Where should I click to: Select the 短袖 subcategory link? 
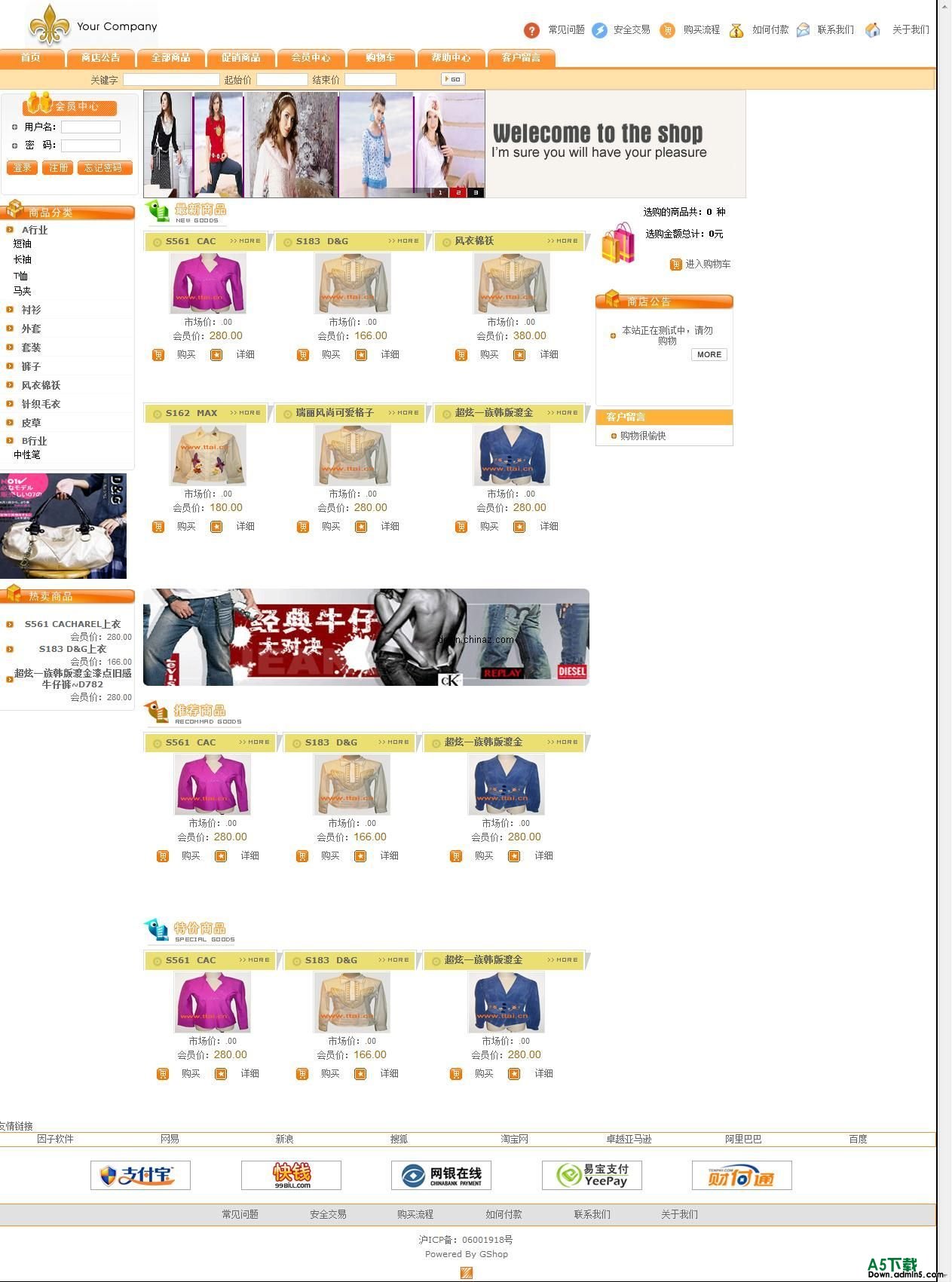tap(23, 244)
